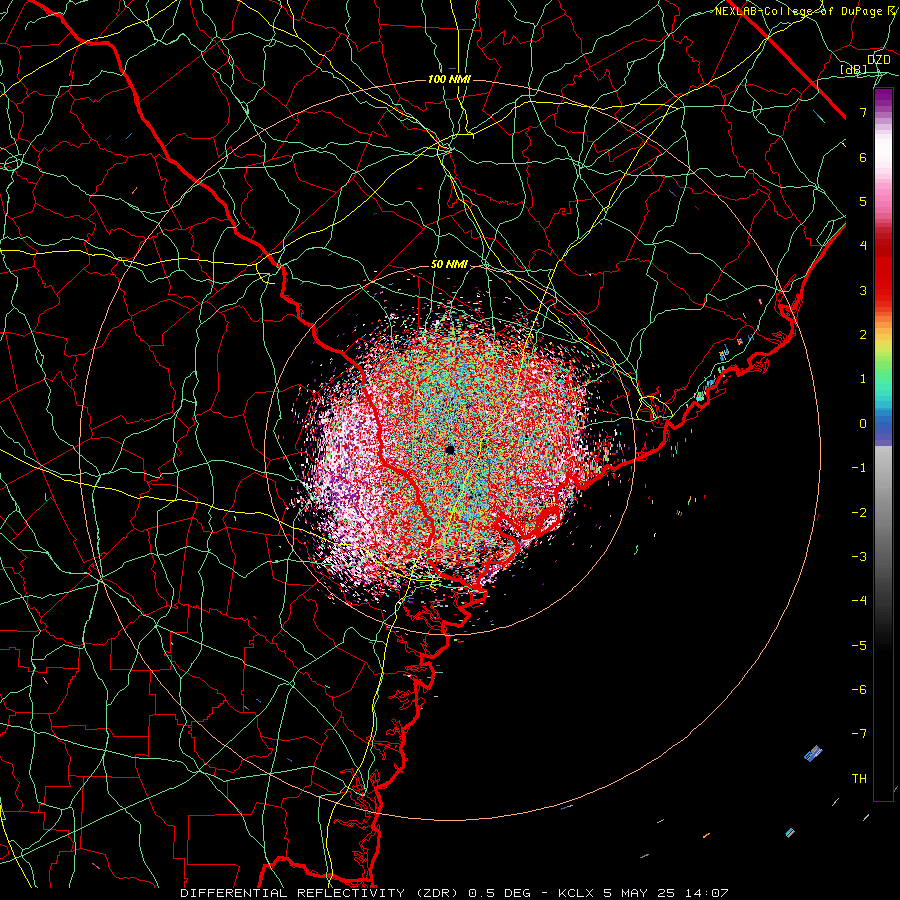Click the "-2" value on color scale
This screenshot has height=900, width=900.
point(859,512)
